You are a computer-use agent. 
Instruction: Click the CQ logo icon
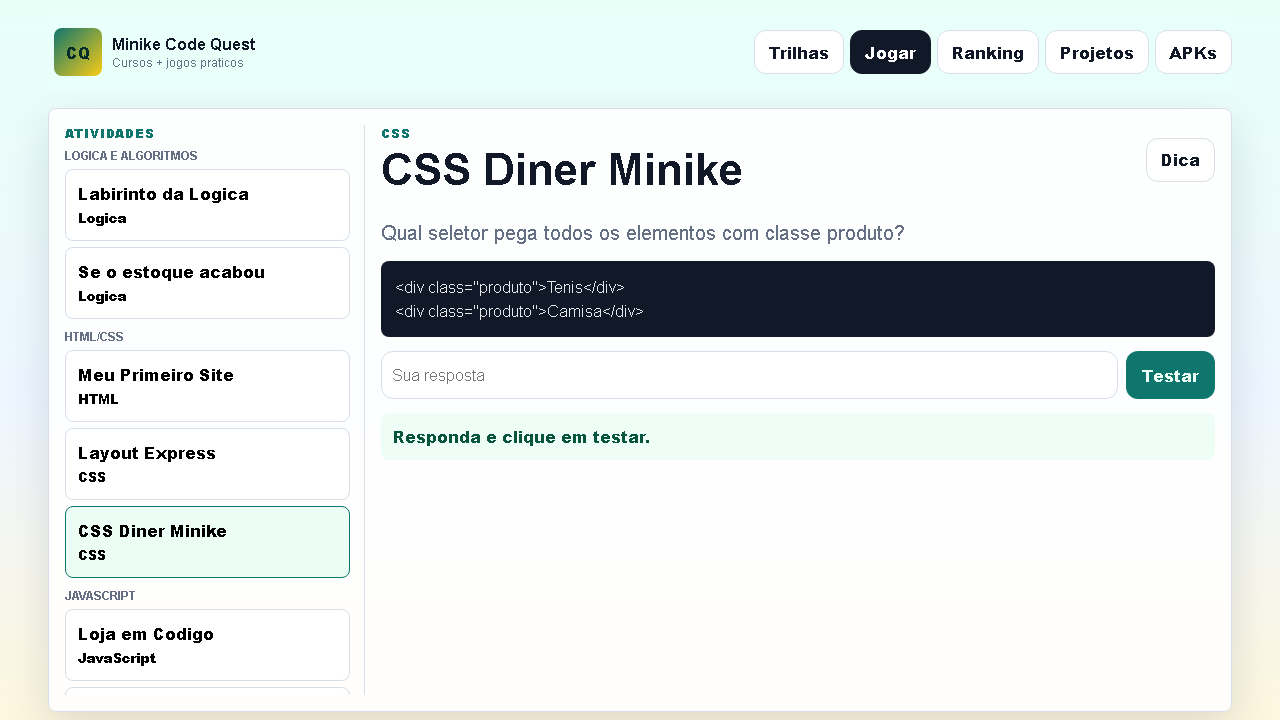click(78, 52)
